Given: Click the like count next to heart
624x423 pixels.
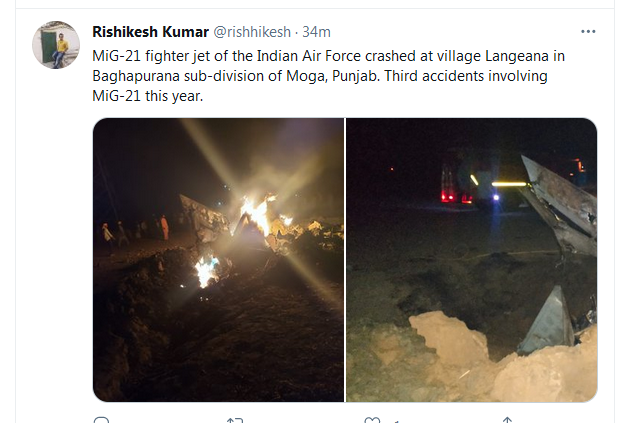Looking at the screenshot, I should (396, 421).
